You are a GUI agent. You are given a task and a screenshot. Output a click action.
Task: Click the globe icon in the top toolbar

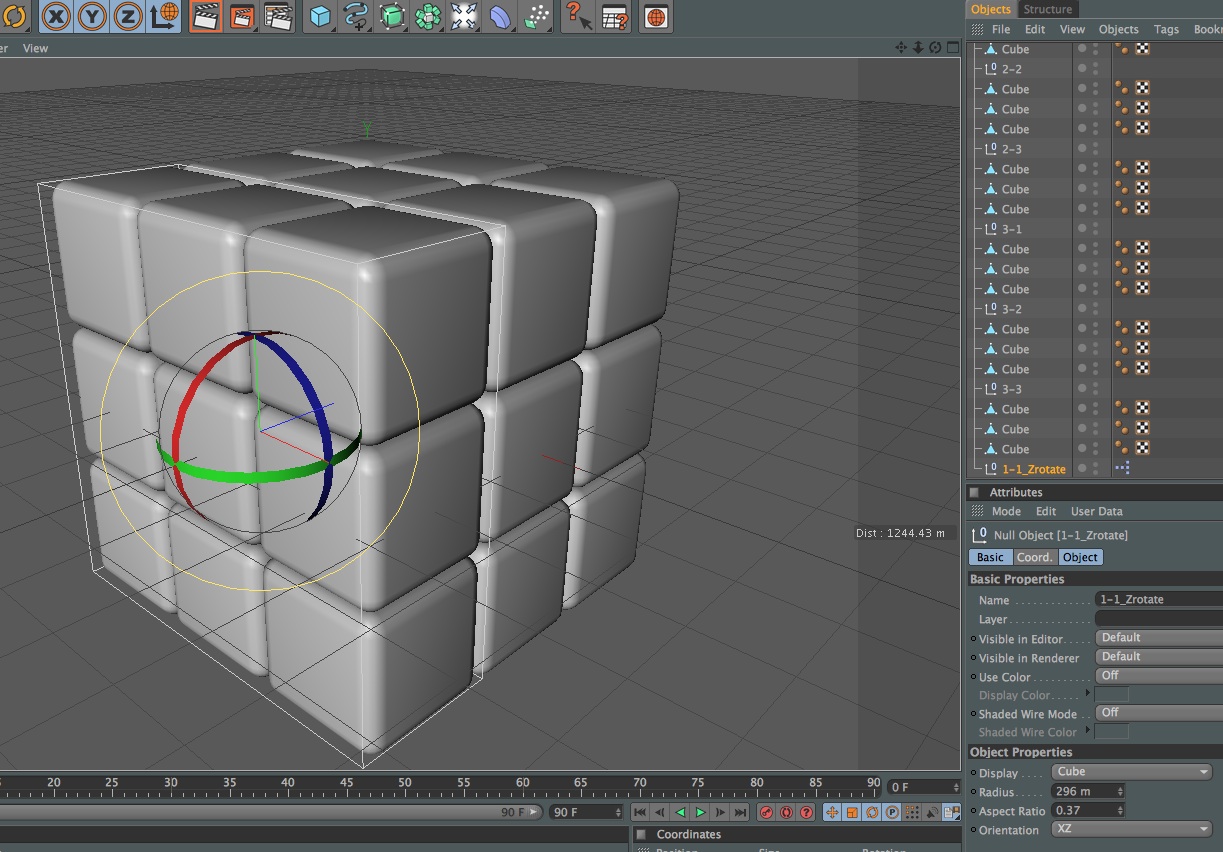[x=656, y=16]
